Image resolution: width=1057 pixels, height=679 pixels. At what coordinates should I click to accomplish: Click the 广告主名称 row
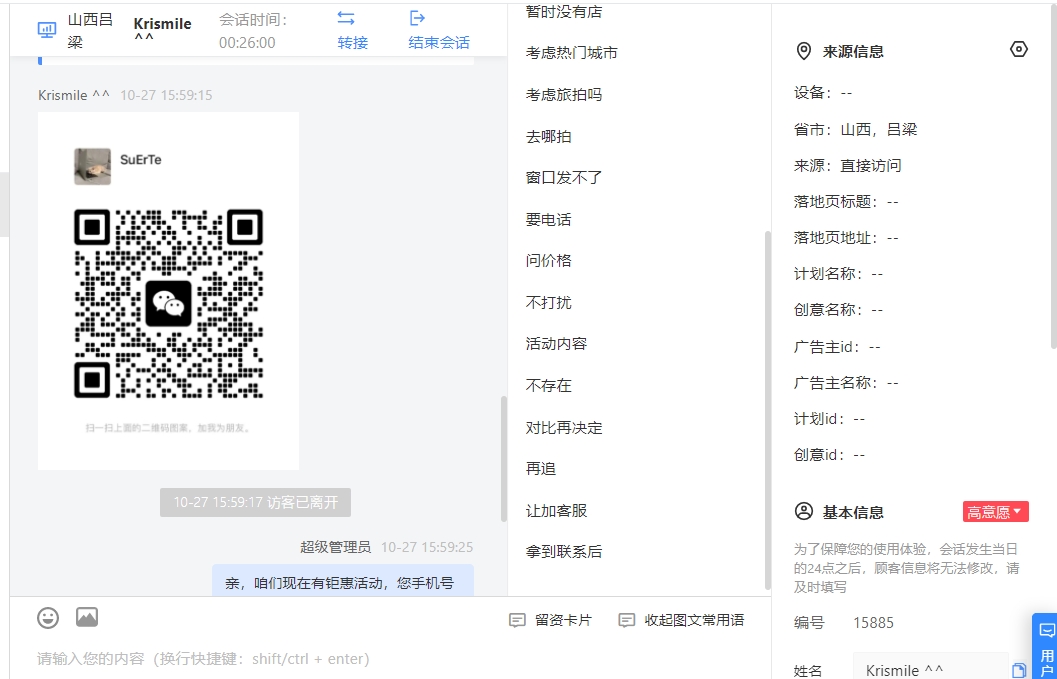tap(846, 383)
